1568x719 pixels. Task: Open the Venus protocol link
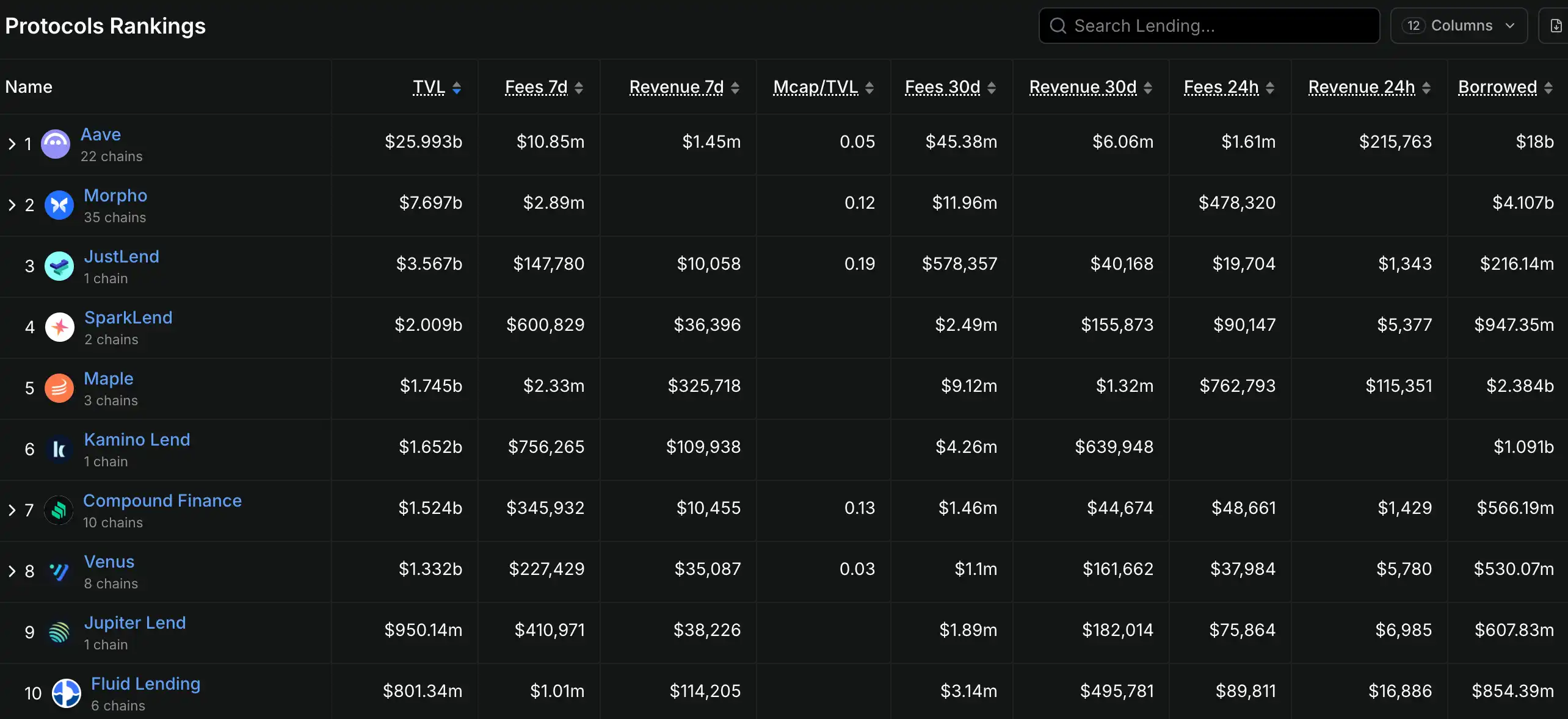[x=109, y=562]
